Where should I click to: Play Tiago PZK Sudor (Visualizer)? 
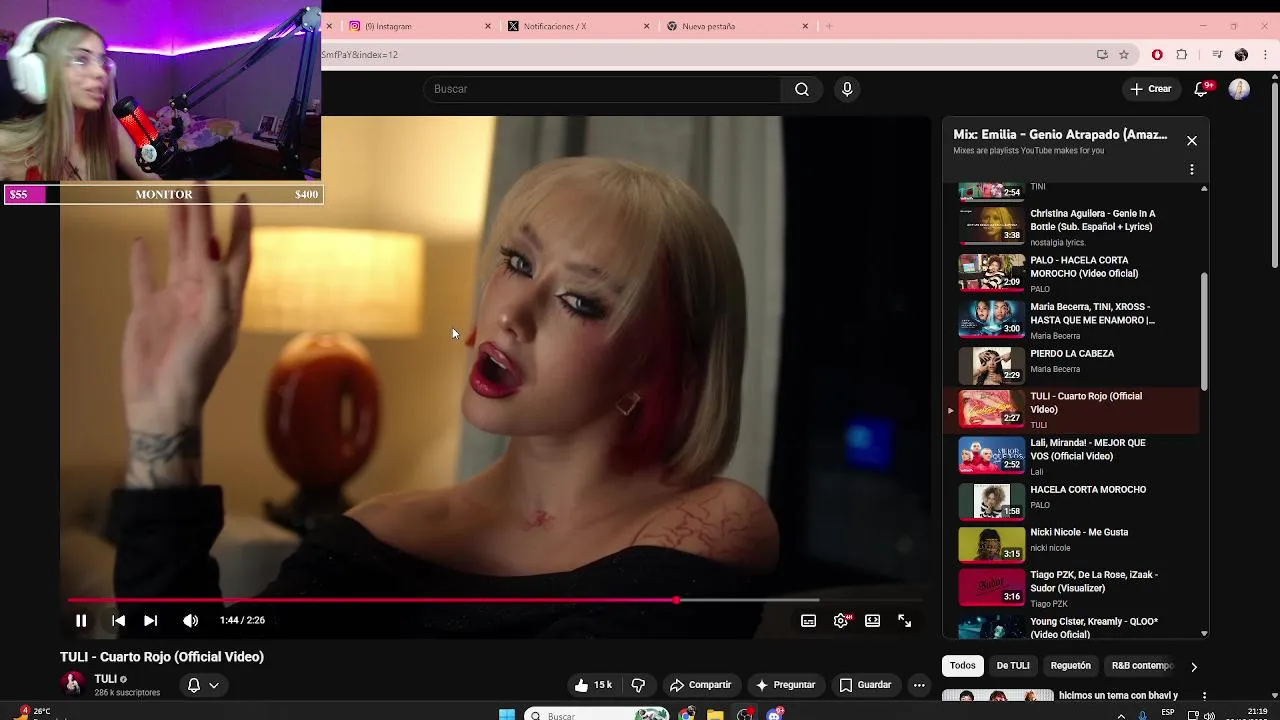point(1070,588)
